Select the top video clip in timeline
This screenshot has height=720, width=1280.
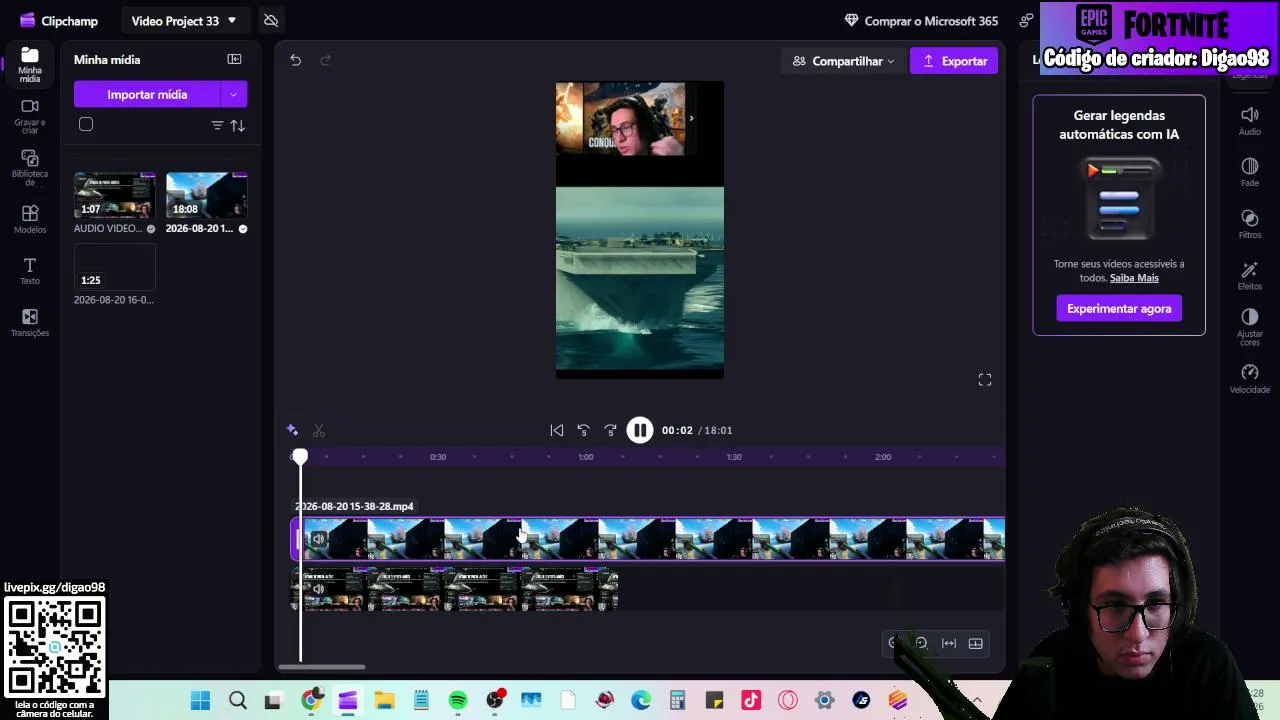pos(648,539)
